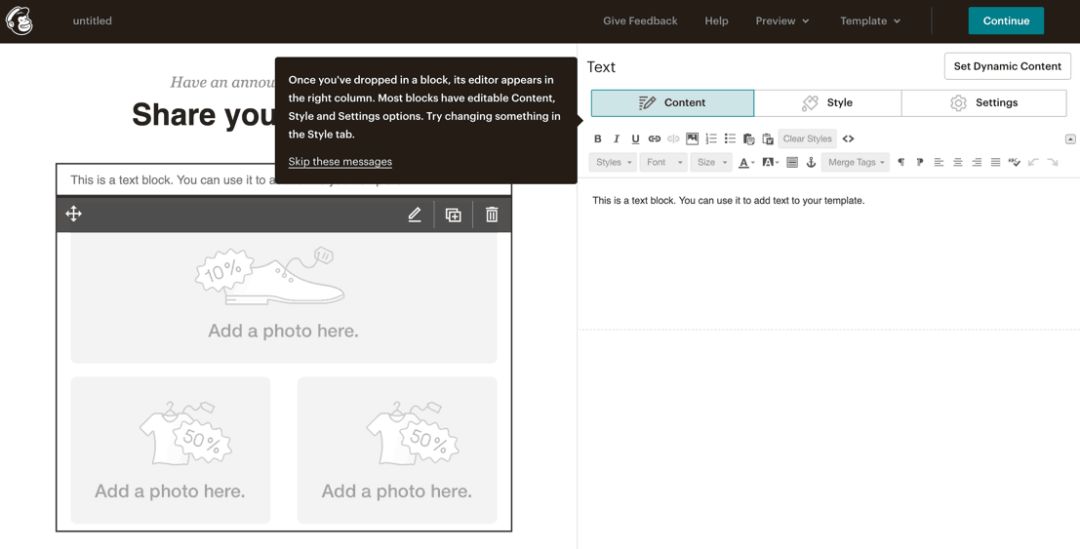Toggle underline formatting
The width and height of the screenshot is (1080, 549).
point(635,138)
